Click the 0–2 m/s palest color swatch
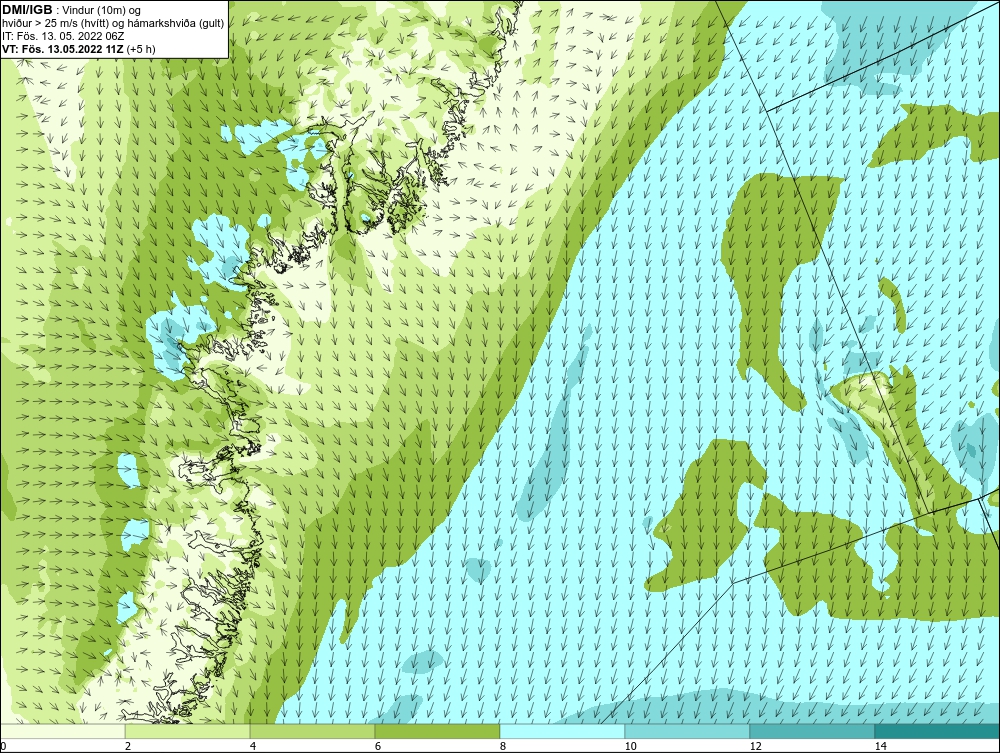The image size is (1000, 753). (x=62, y=731)
